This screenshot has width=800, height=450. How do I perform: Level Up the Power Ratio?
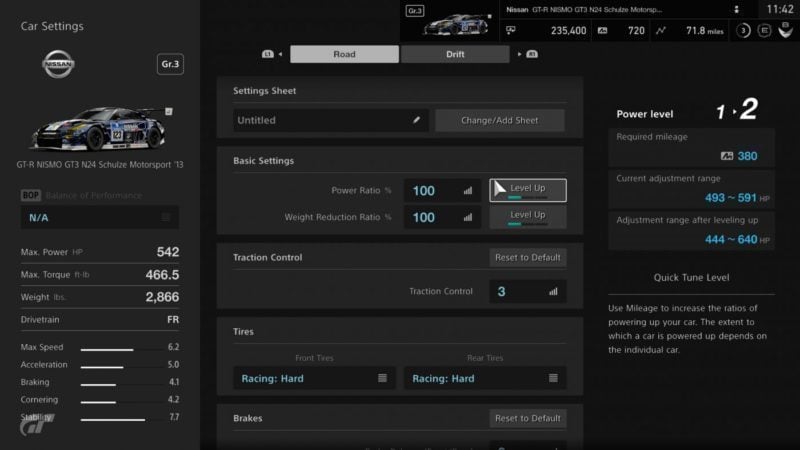click(528, 190)
